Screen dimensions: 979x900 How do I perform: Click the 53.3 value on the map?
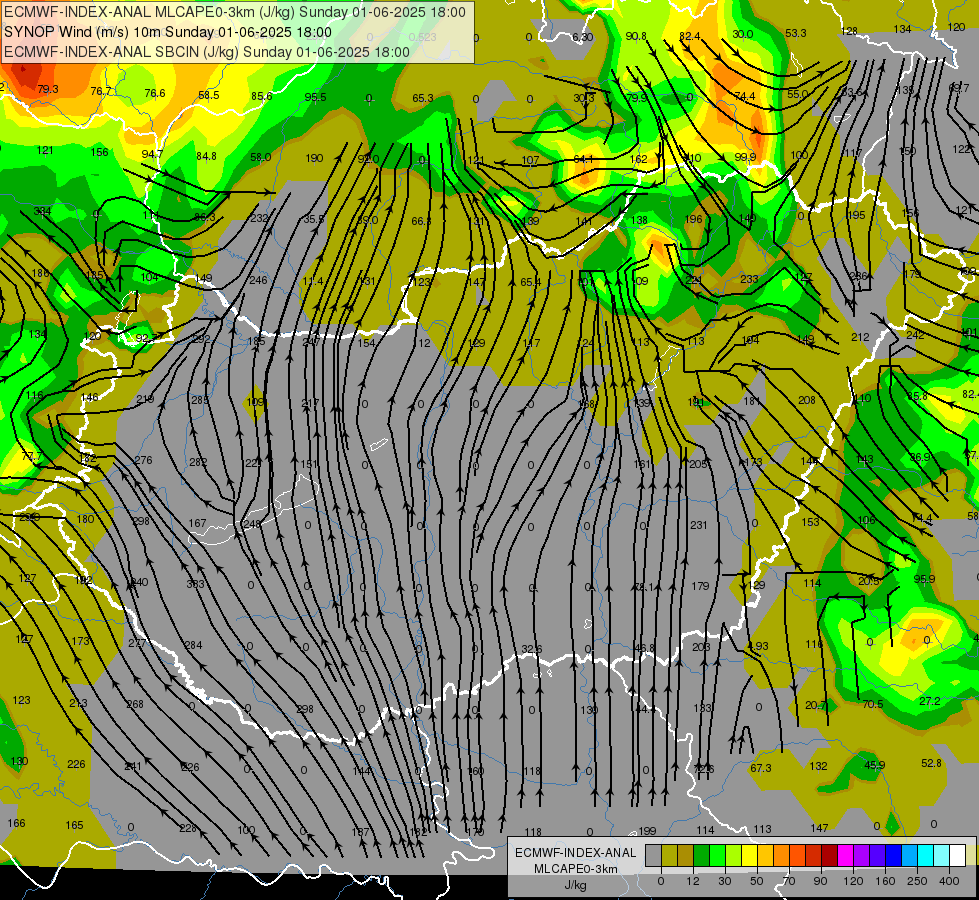pos(795,33)
